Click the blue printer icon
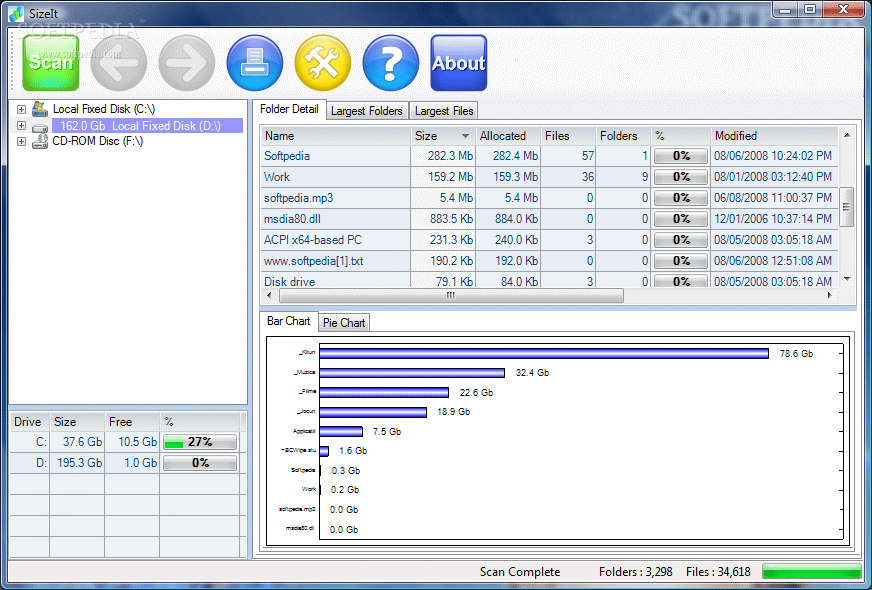 255,63
